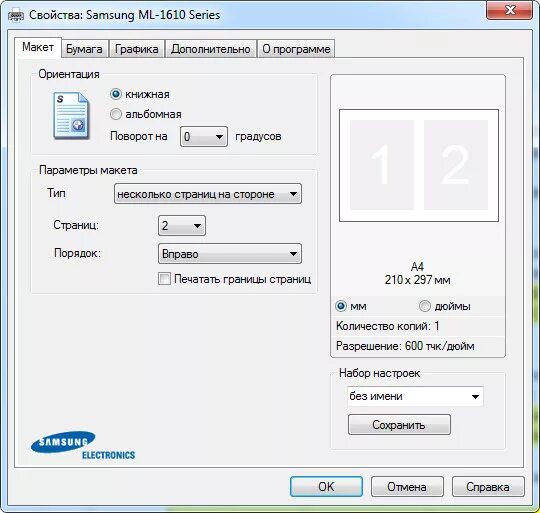This screenshot has height=513, width=540.
Task: Click the Samsung Electronics logo
Action: [x=83, y=445]
